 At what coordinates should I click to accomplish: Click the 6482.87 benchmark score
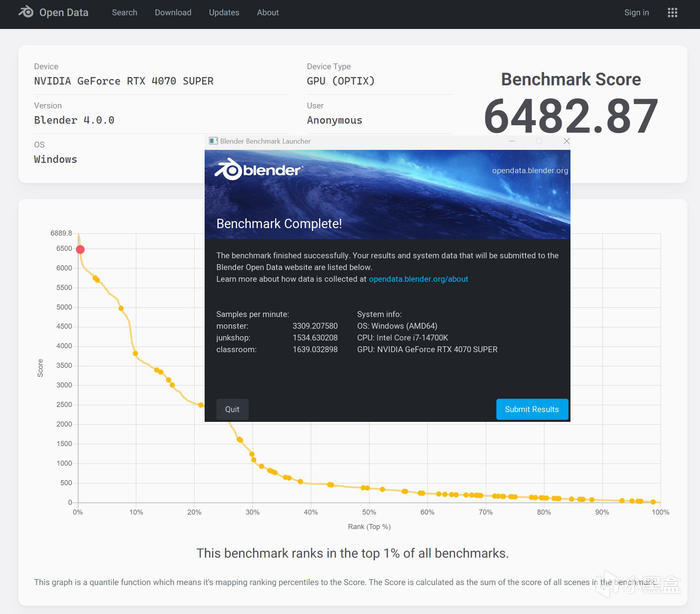571,116
